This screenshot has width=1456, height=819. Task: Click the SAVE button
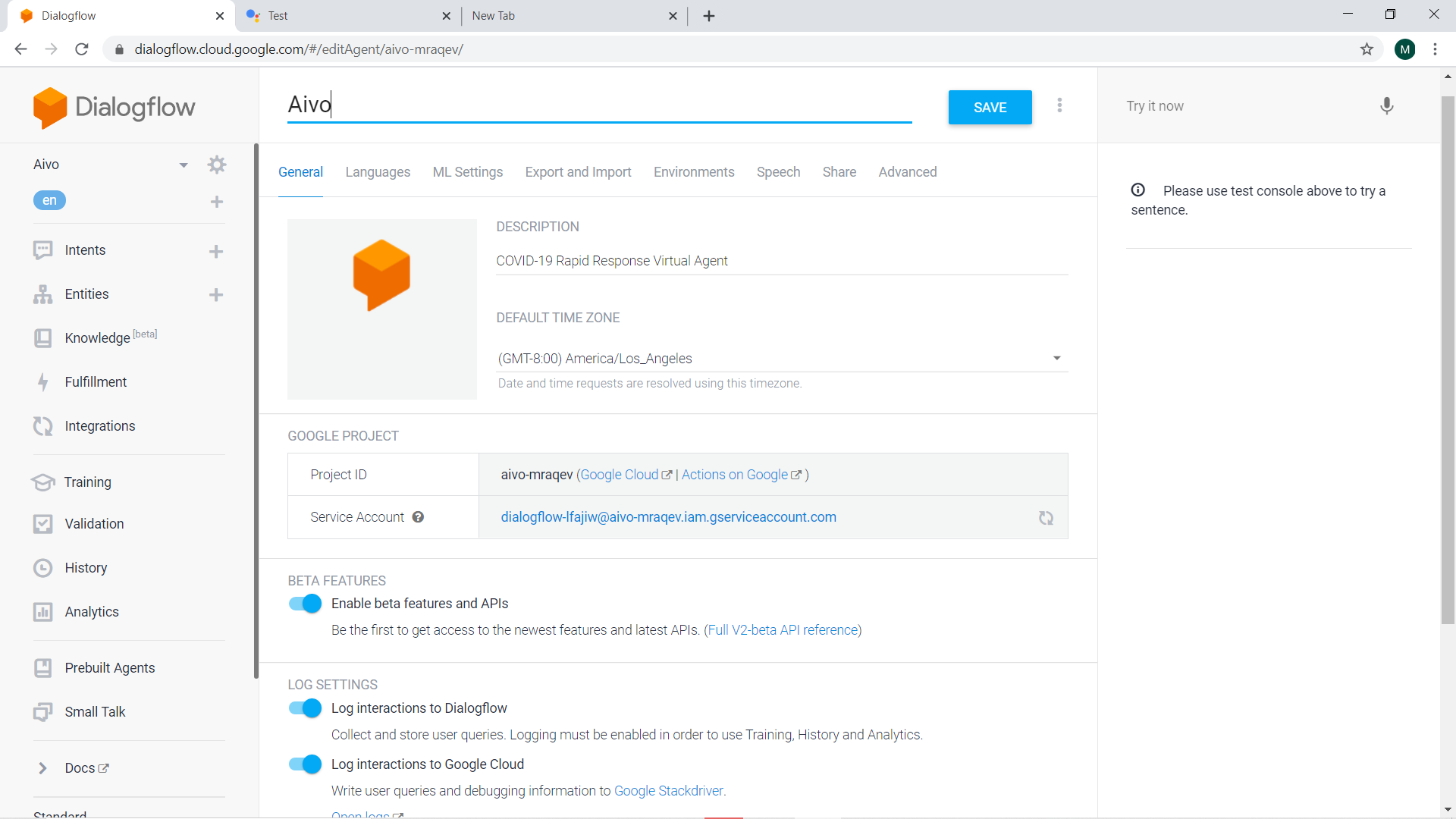(990, 108)
